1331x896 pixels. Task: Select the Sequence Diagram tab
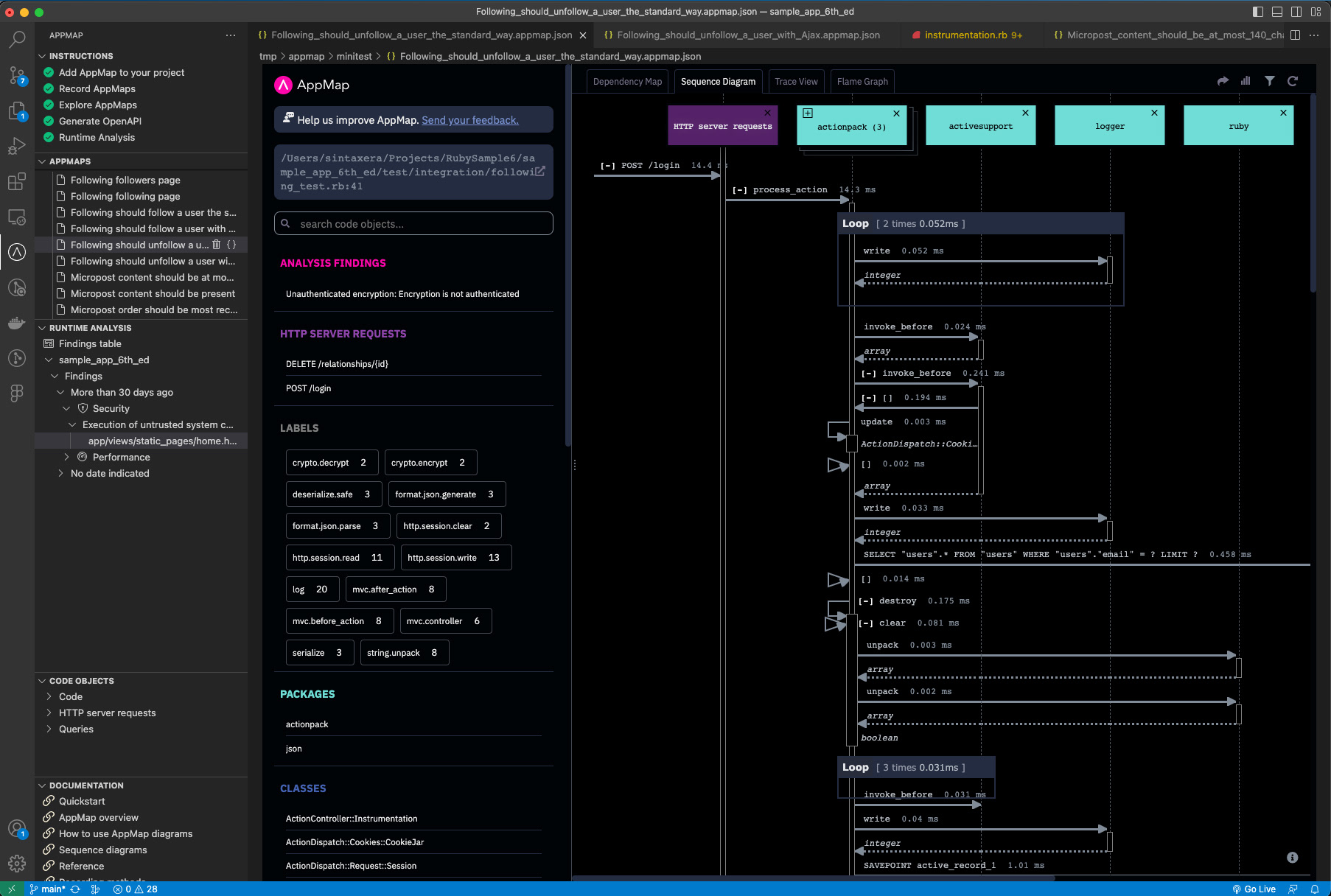tap(718, 81)
